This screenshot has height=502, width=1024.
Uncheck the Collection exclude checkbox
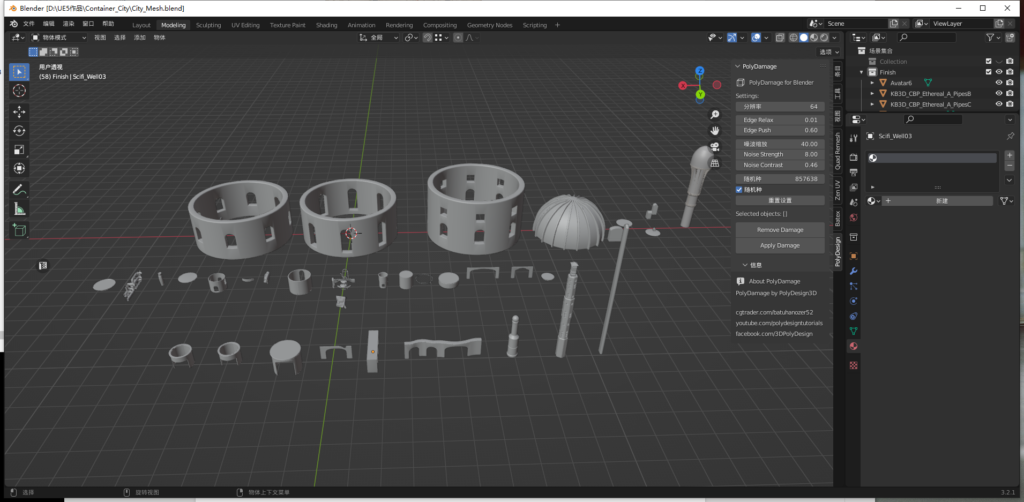[x=989, y=61]
